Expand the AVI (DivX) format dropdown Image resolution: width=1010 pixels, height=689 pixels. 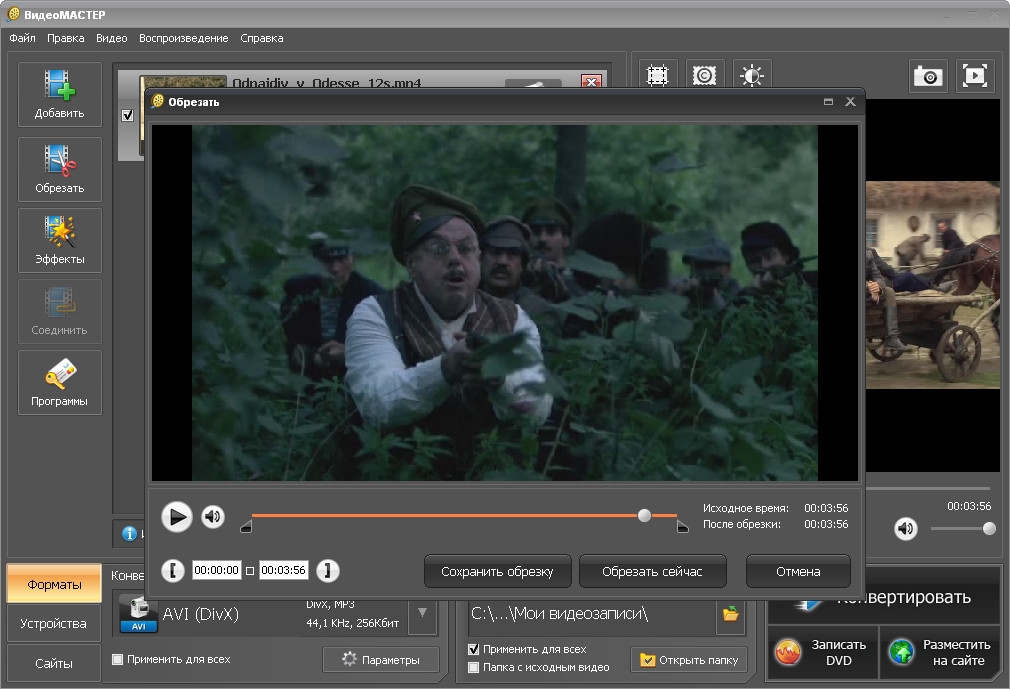tap(422, 613)
